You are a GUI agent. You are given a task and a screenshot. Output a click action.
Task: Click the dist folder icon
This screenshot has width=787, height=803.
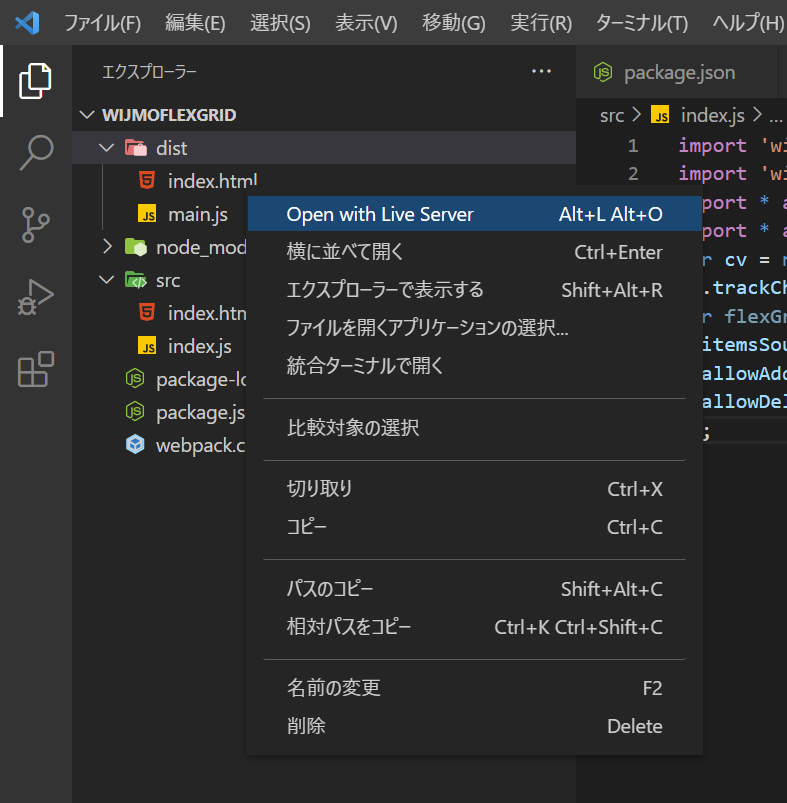[136, 148]
